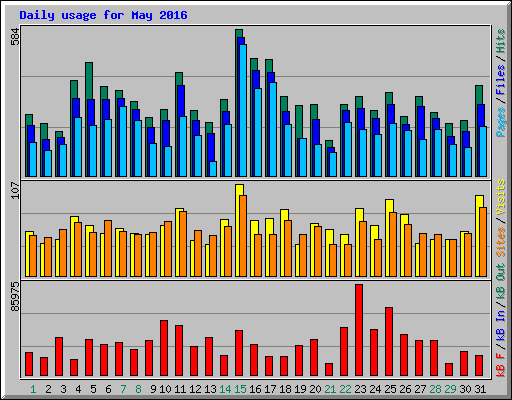
Task: Click day label 28 on the axis
Action: pos(435,389)
